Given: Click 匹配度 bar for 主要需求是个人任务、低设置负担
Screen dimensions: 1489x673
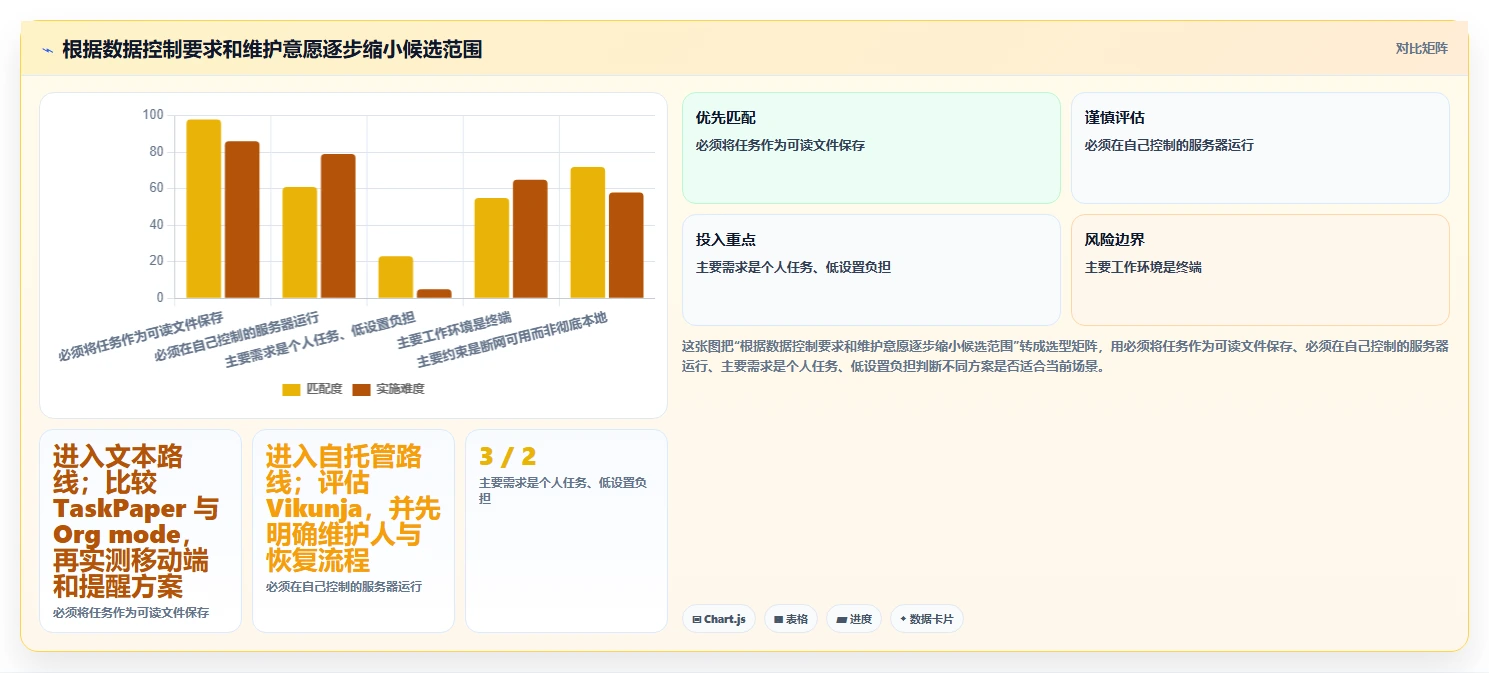Looking at the screenshot, I should (396, 277).
